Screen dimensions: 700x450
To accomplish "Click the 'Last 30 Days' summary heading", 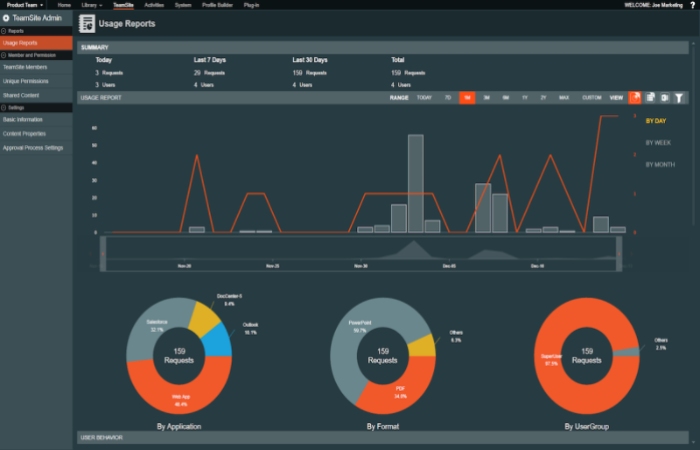I will pos(310,60).
